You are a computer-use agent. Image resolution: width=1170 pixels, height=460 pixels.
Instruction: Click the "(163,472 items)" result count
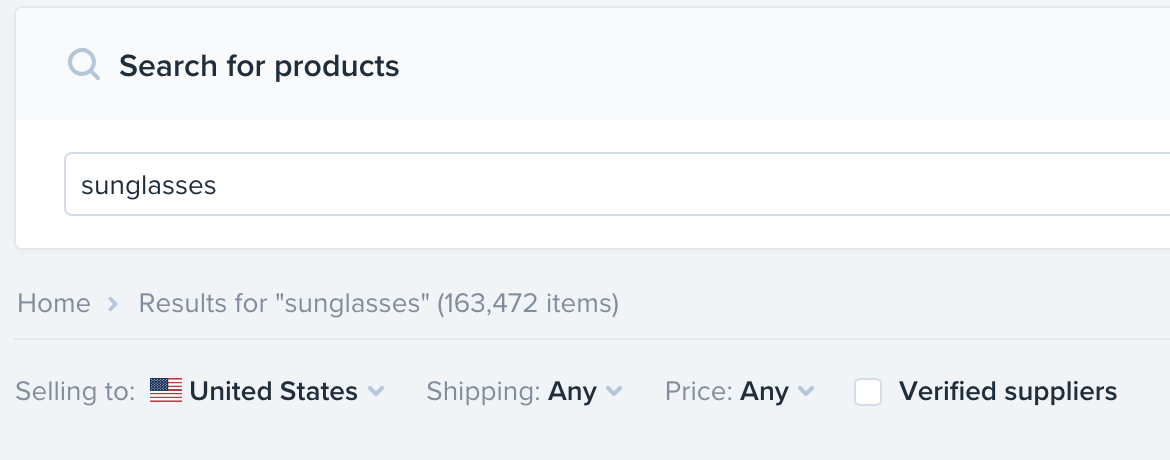[x=528, y=303]
